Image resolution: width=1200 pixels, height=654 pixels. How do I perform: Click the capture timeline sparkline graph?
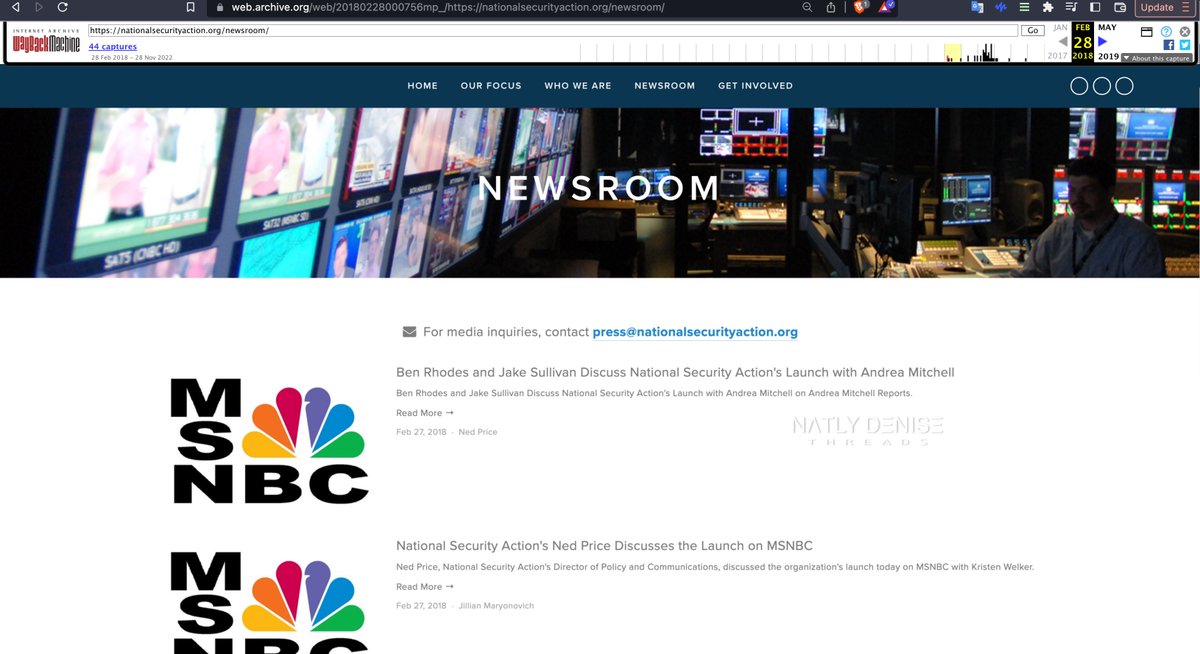tap(810, 52)
